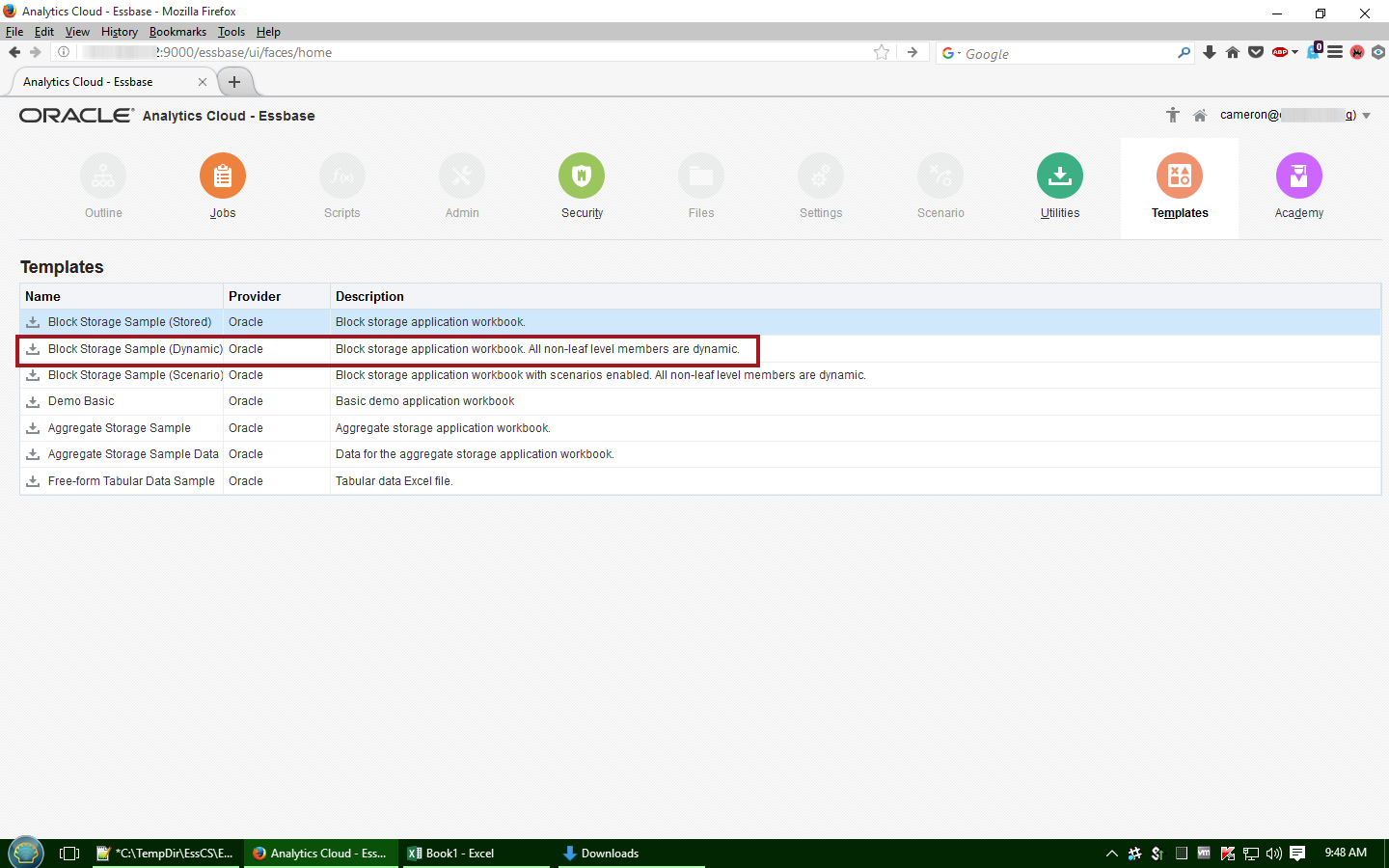Click 'Tabular data Excel file.' description
The image size is (1389, 868).
tap(394, 481)
